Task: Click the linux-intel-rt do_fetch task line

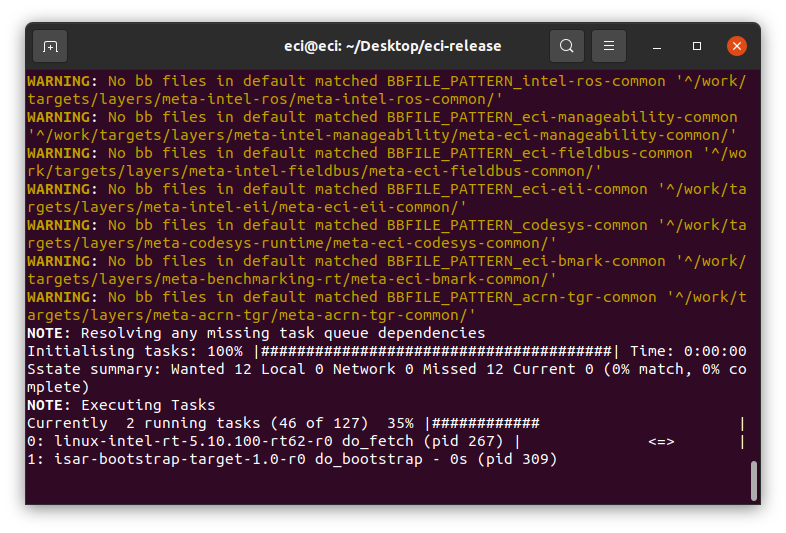Action: pyautogui.click(x=386, y=441)
